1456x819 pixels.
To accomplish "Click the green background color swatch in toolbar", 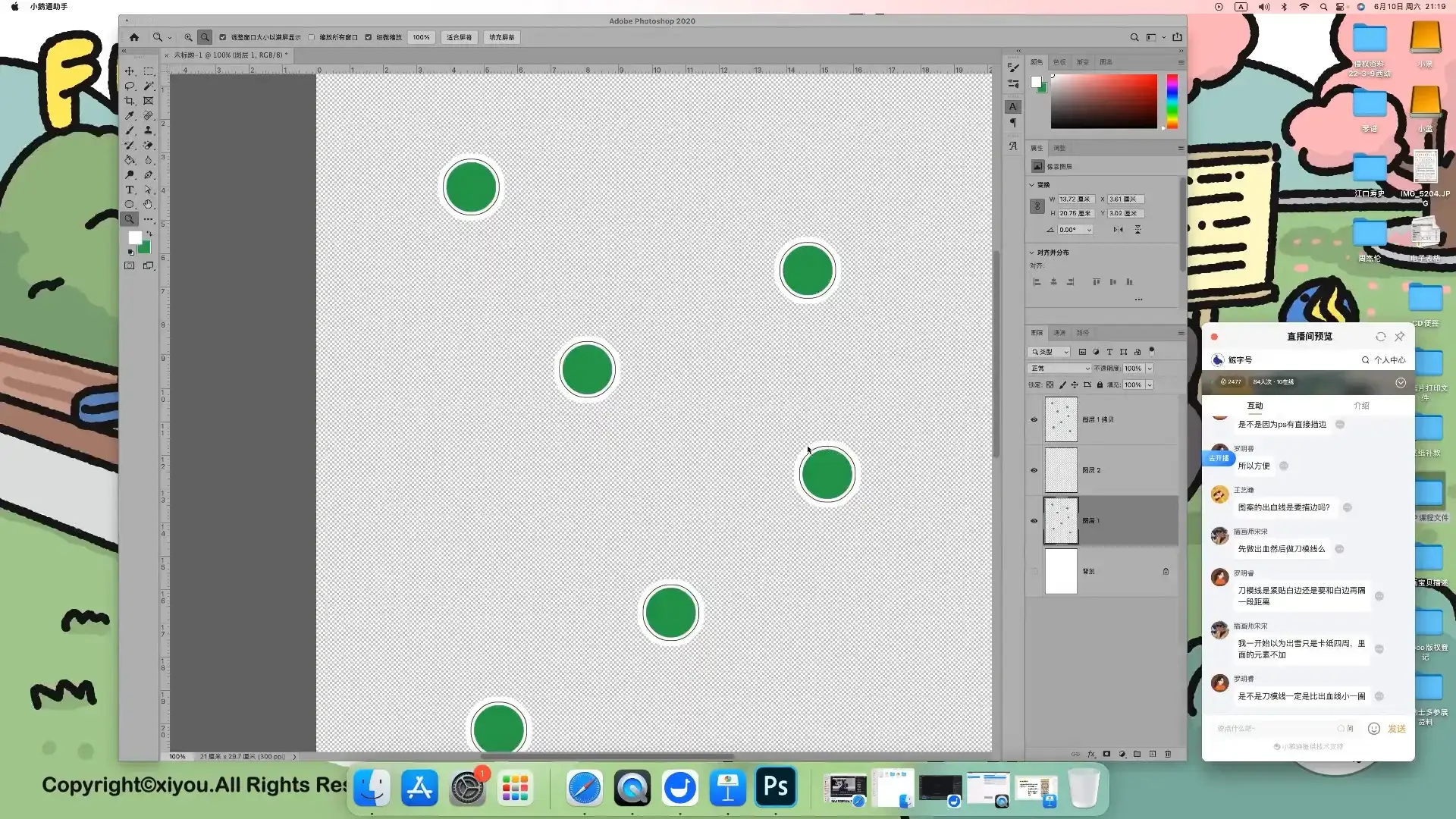I will (x=145, y=248).
